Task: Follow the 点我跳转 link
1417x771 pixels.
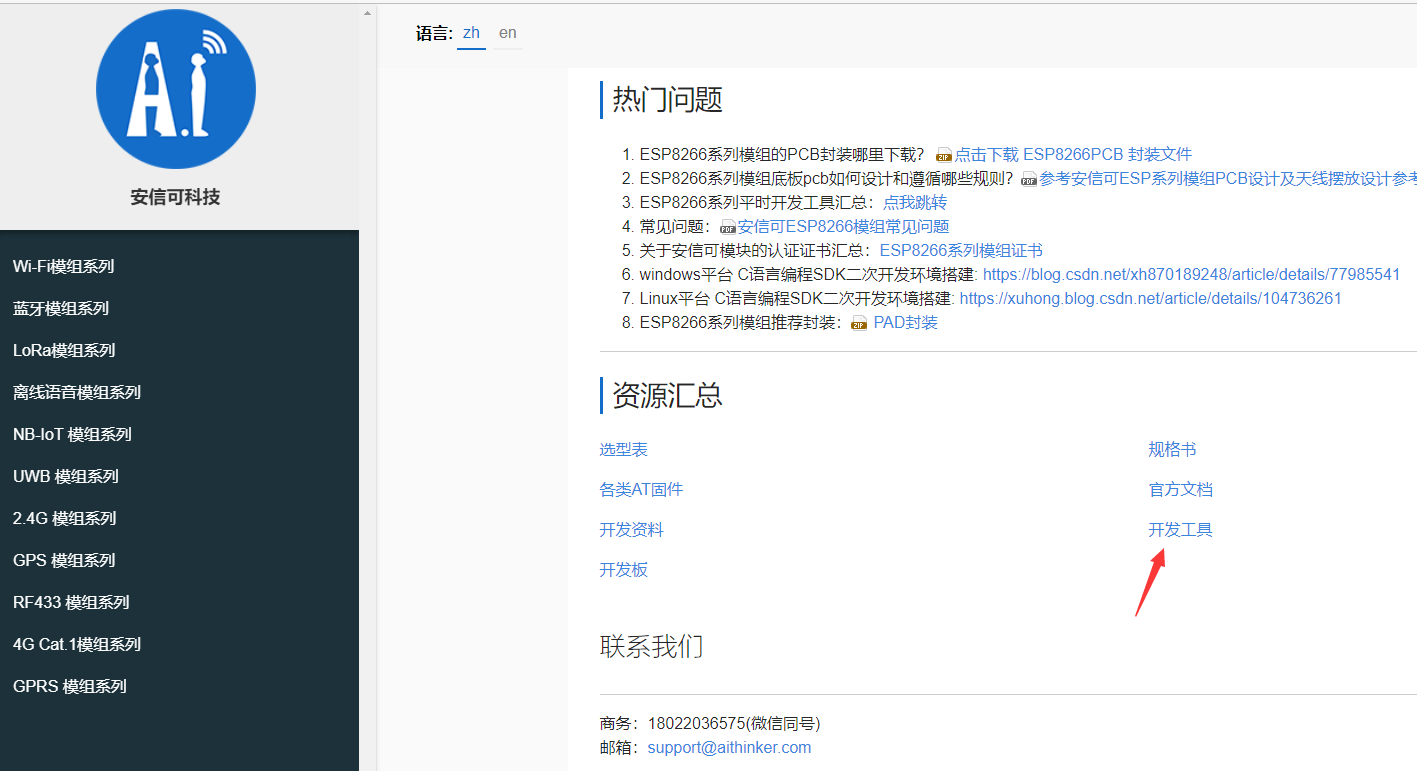Action: [x=914, y=203]
